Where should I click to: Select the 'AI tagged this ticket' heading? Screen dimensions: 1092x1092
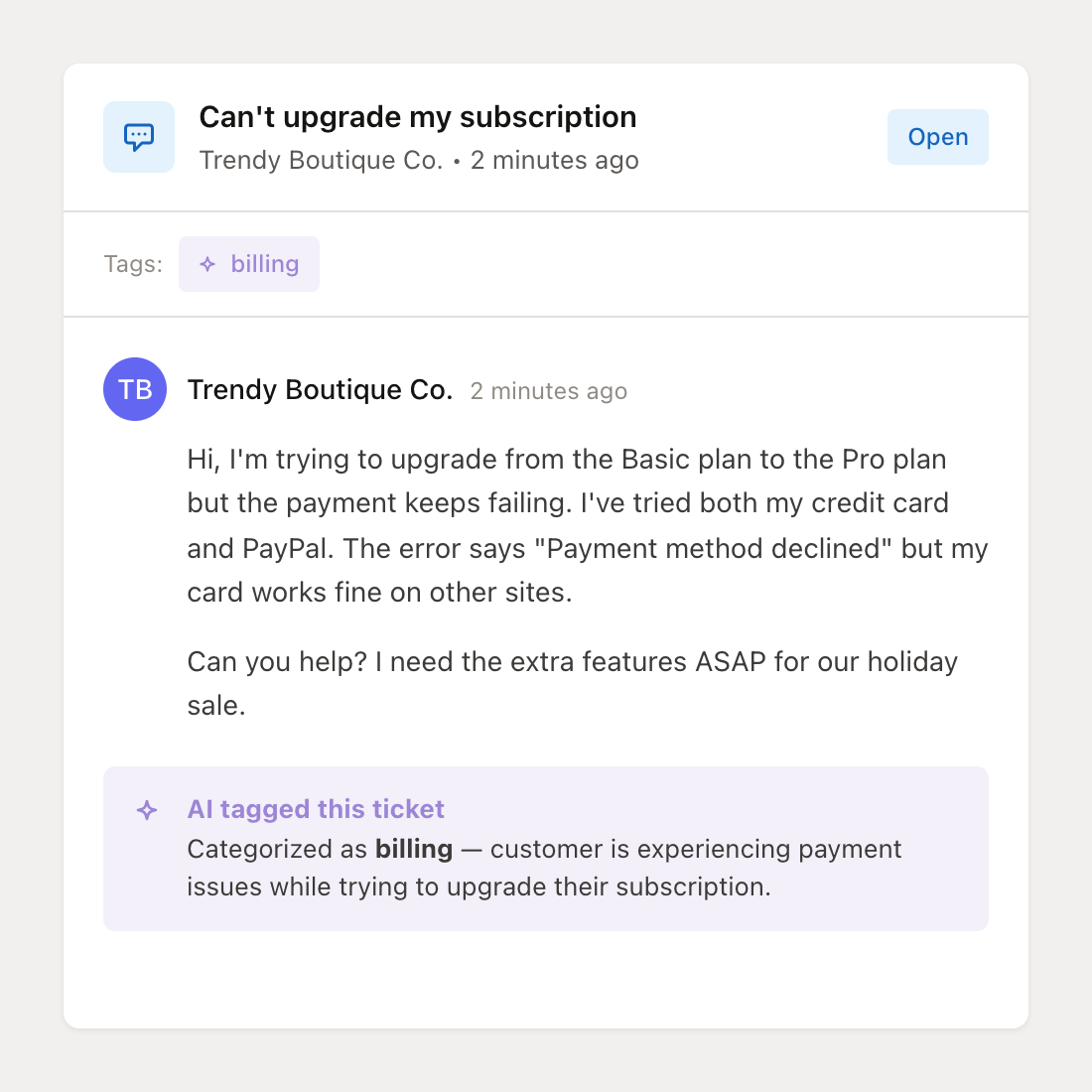tap(315, 809)
